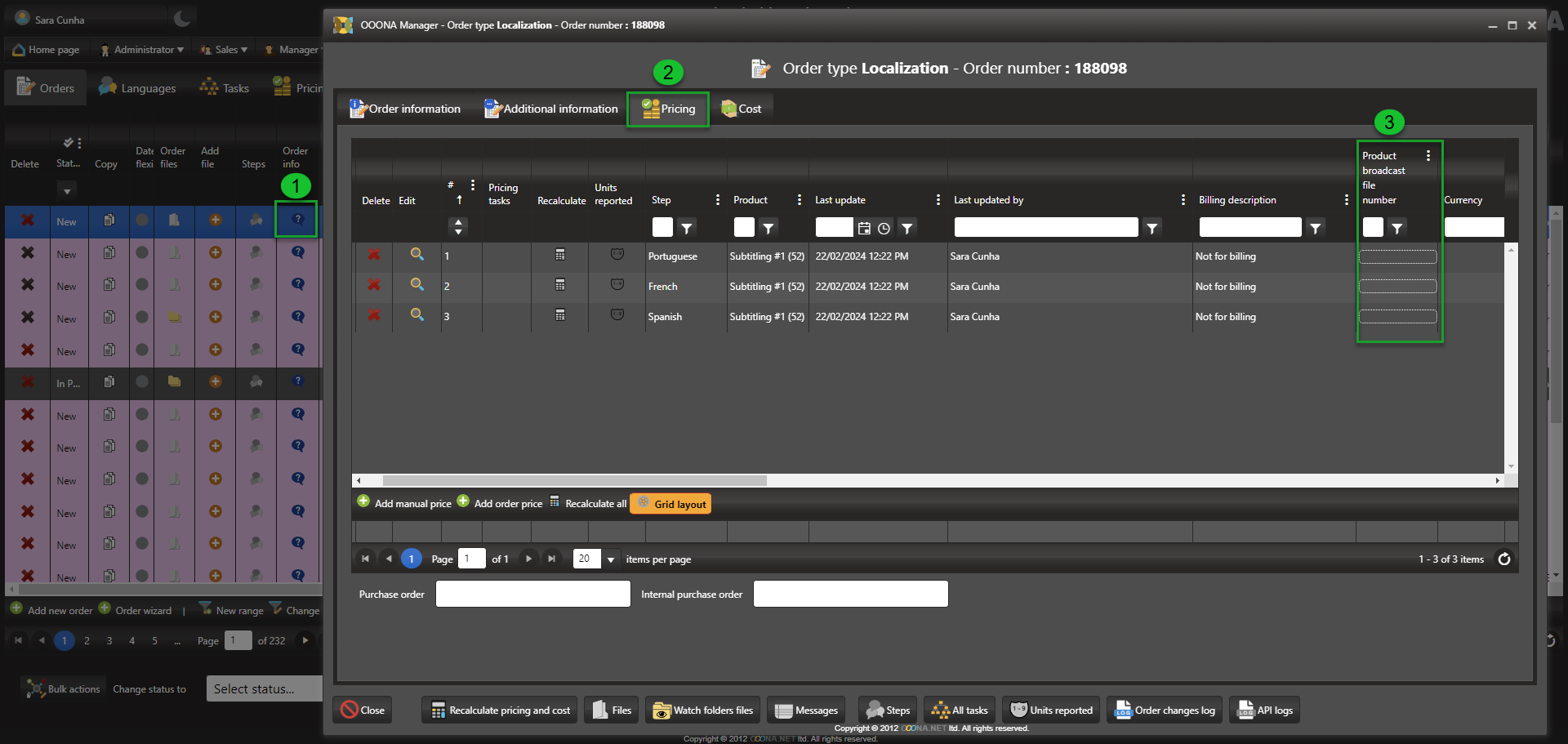
Task: Expand items per page dropdown
Action: [610, 559]
